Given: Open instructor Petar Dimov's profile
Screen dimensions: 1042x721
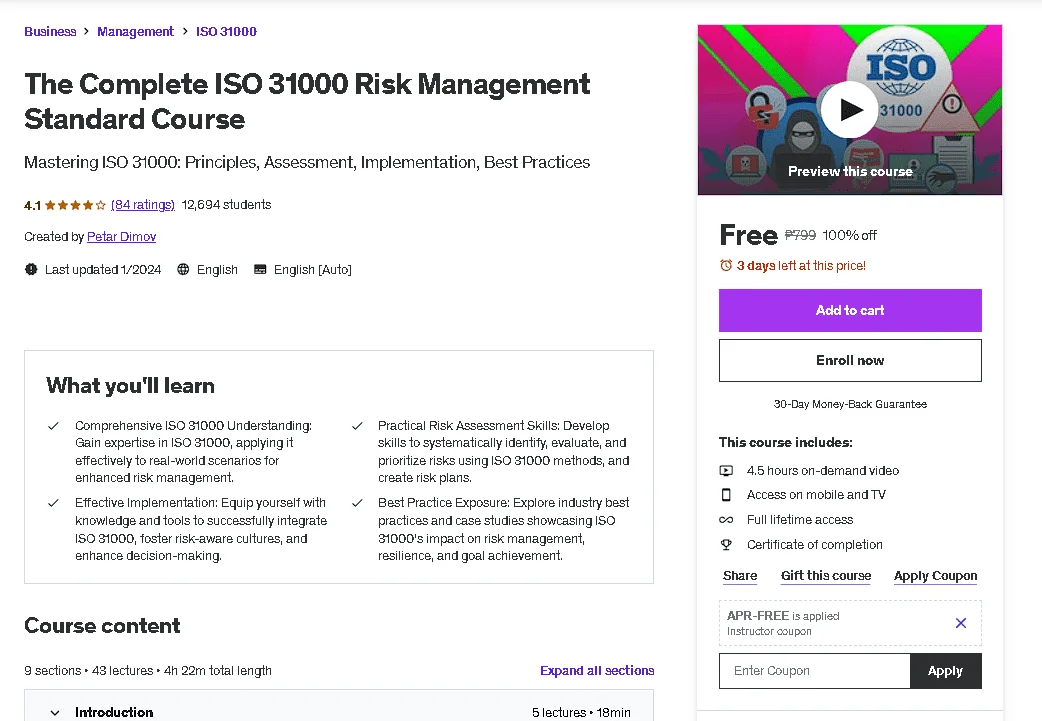Looking at the screenshot, I should click(x=122, y=237).
